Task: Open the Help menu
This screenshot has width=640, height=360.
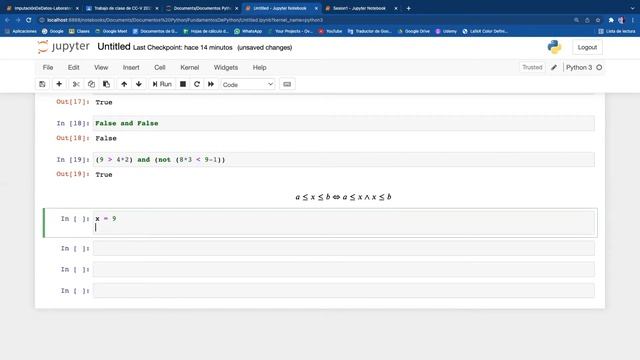Action: pos(259,67)
